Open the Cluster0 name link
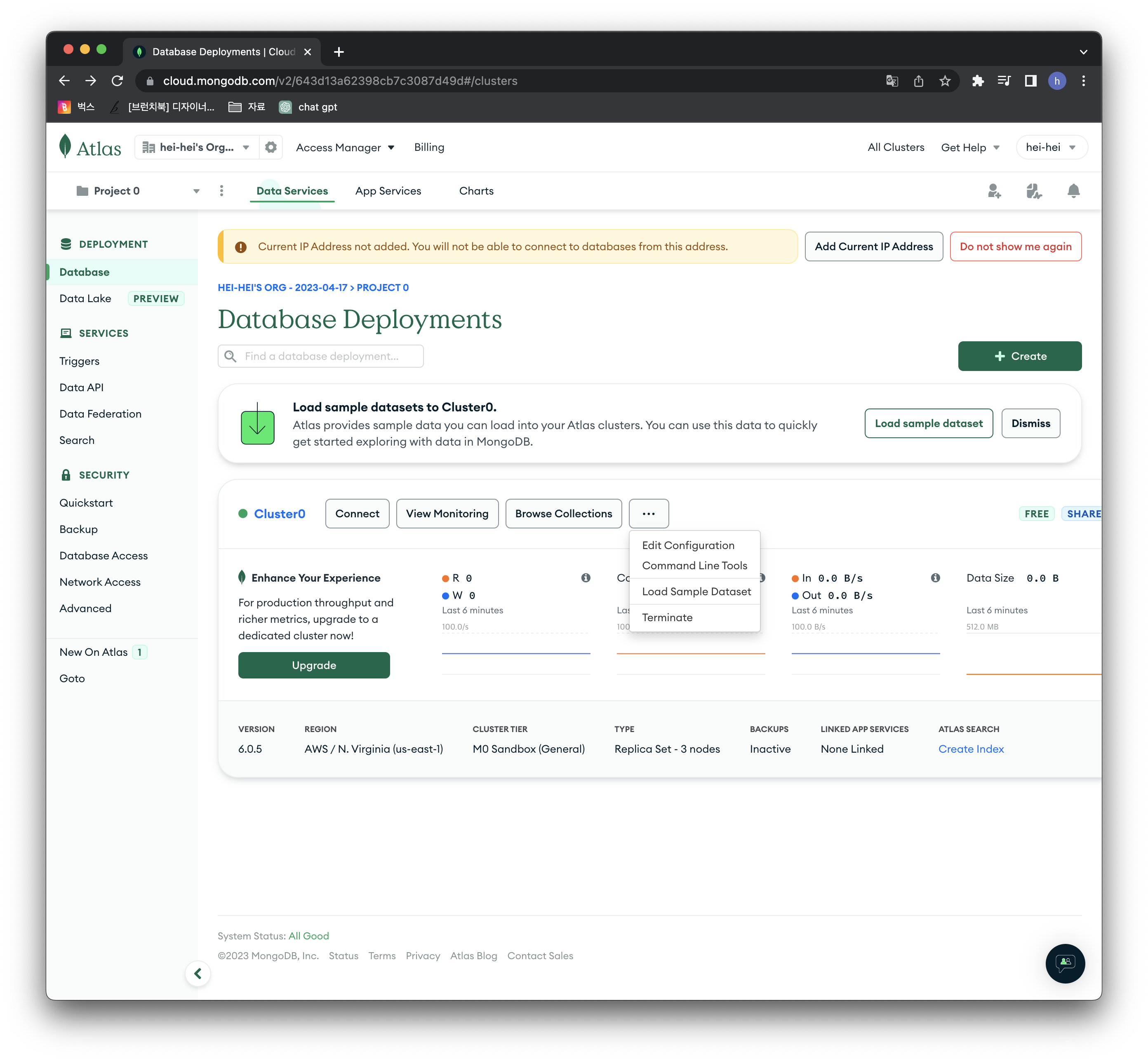 pos(280,513)
